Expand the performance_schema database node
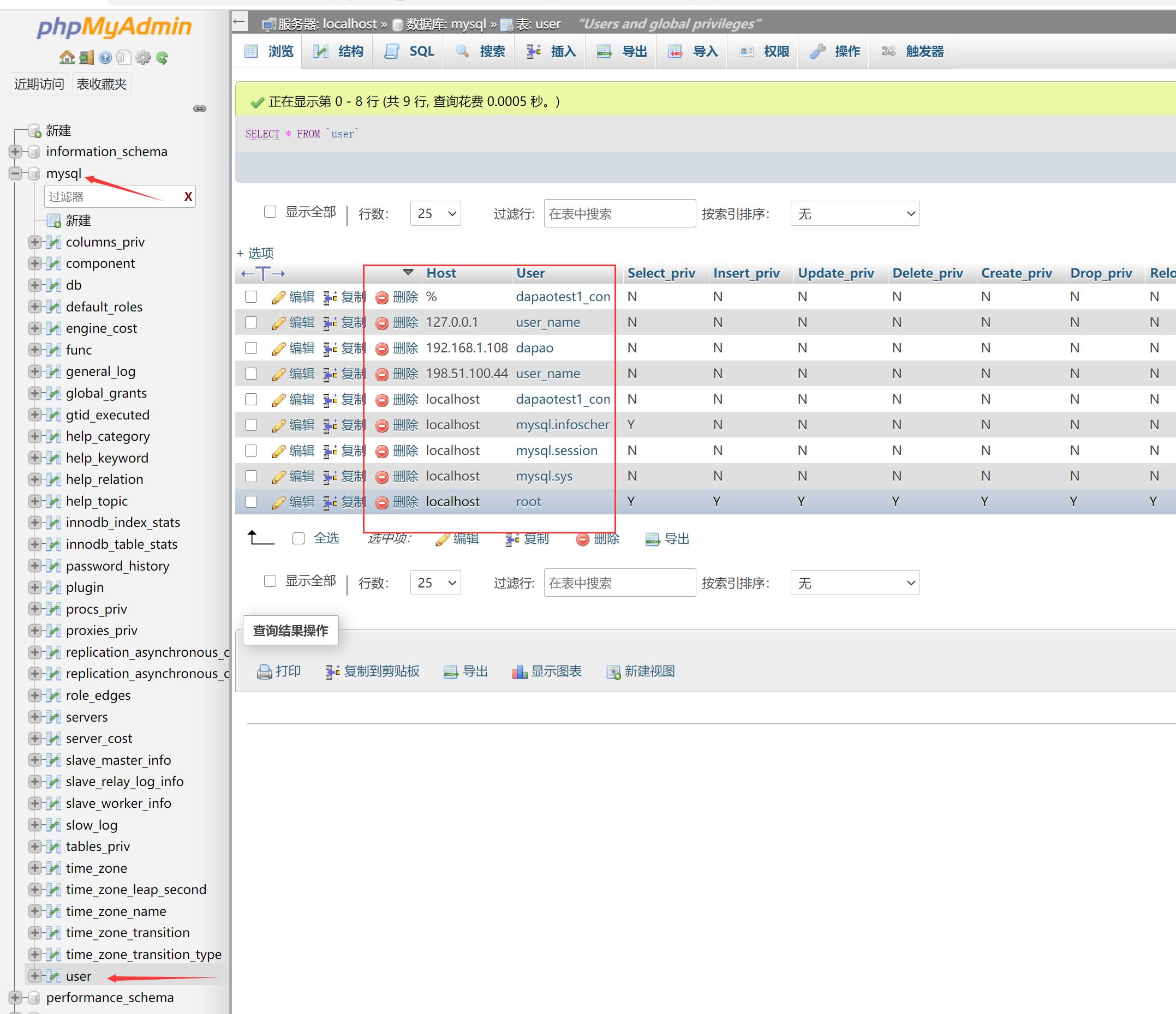The width and height of the screenshot is (1176, 1014). (x=15, y=998)
